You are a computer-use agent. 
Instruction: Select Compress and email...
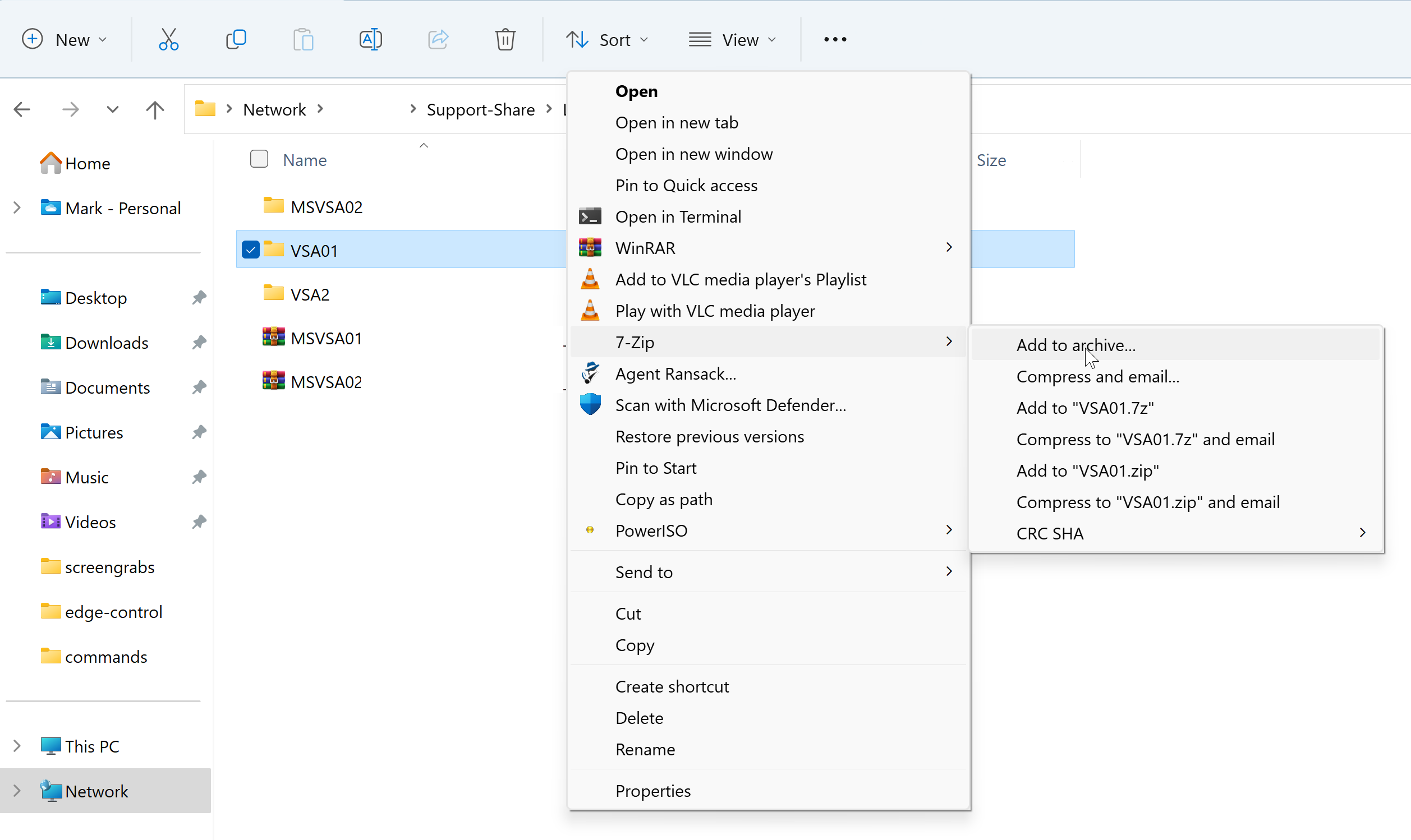(1175, 376)
